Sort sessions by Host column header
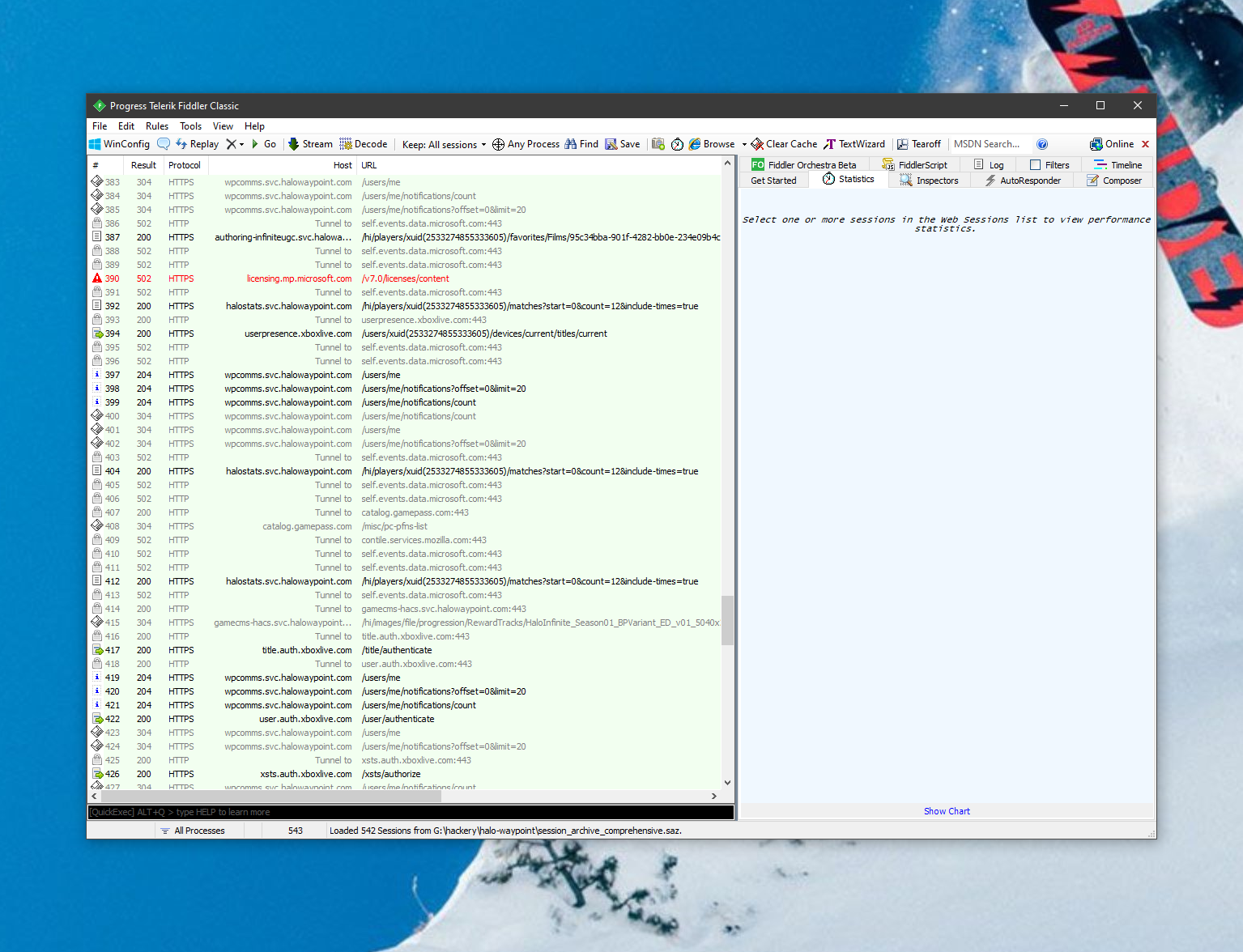The image size is (1243, 952). coord(283,165)
